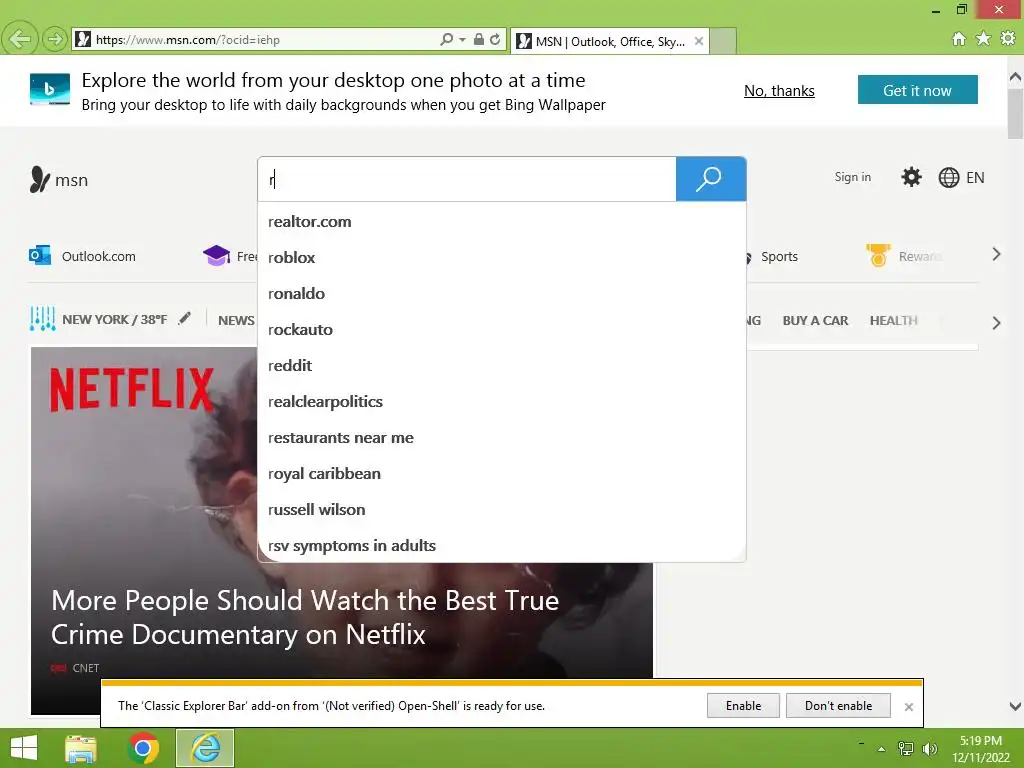The width and height of the screenshot is (1024, 768).
Task: Open the Sports shortcut link
Action: pos(779,257)
